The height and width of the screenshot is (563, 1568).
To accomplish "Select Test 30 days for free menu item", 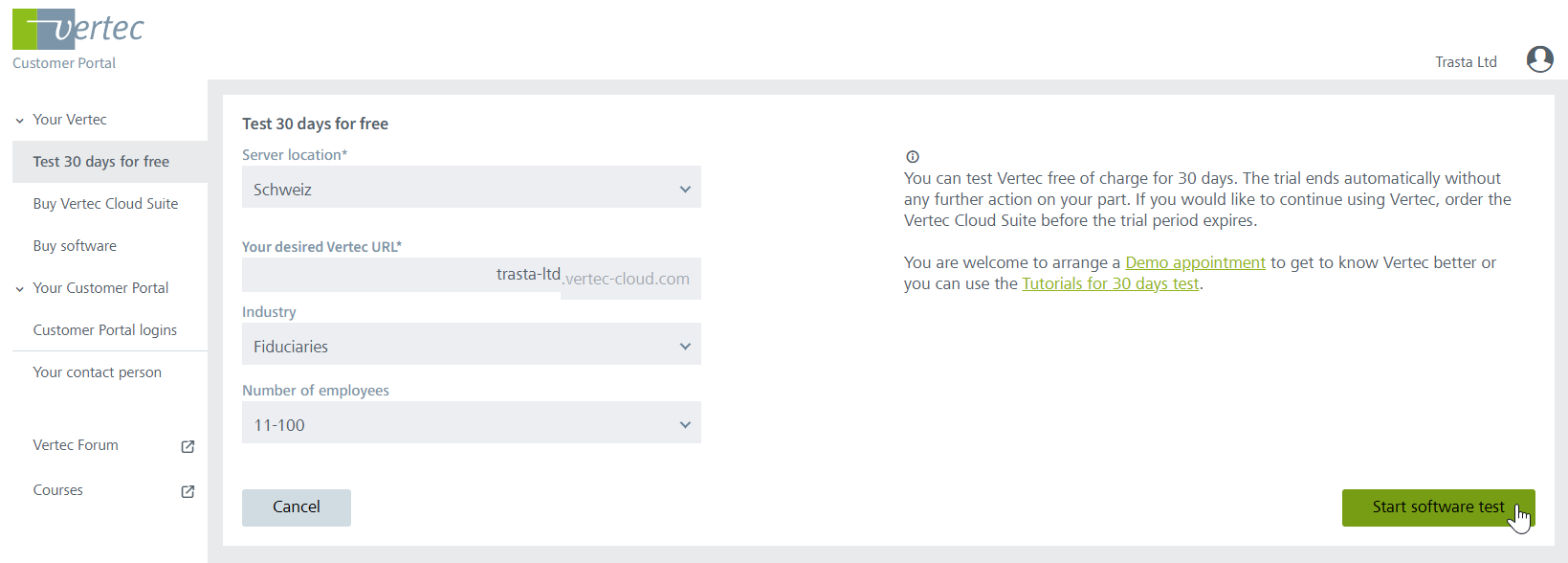I will point(101,162).
